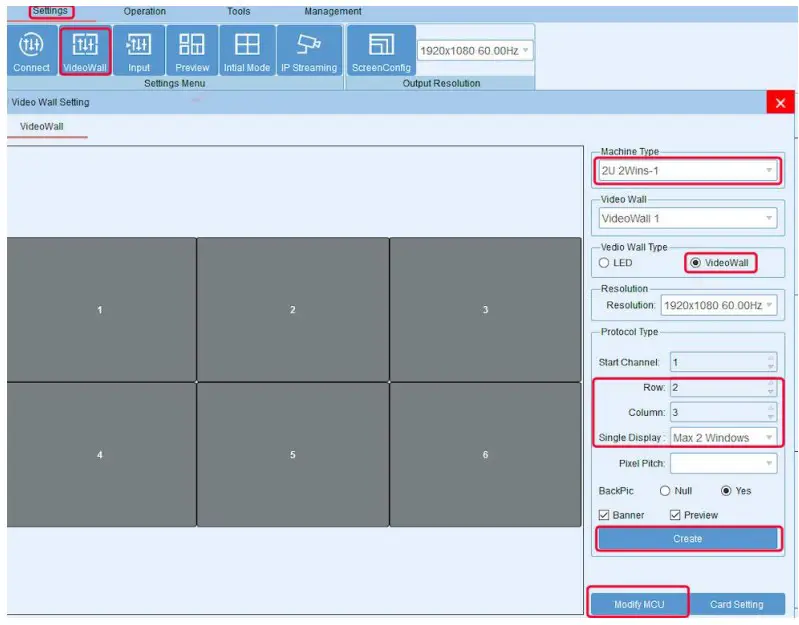Select the VideoWall sub-tab
This screenshot has height=625, width=799.
[42, 126]
